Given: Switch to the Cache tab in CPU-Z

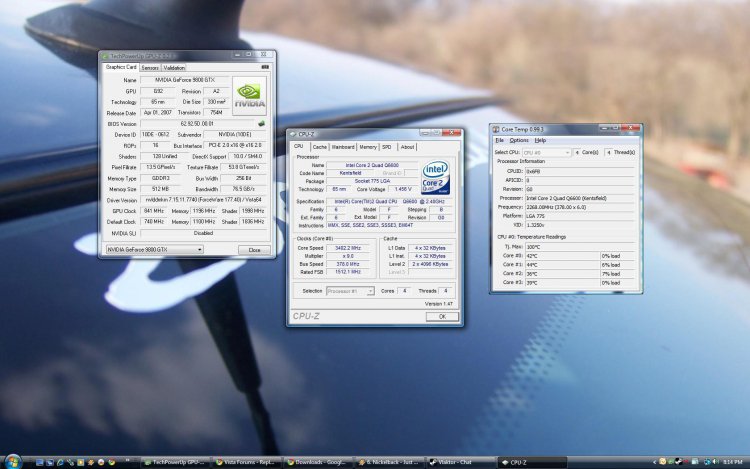Looking at the screenshot, I should 320,147.
